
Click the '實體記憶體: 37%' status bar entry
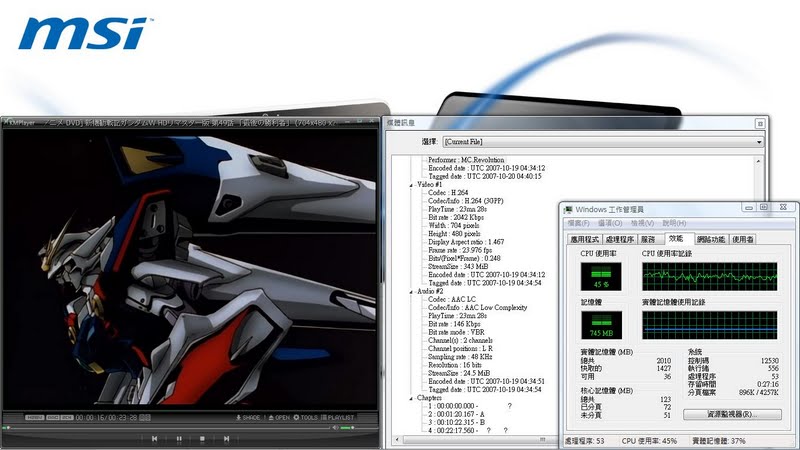click(718, 441)
